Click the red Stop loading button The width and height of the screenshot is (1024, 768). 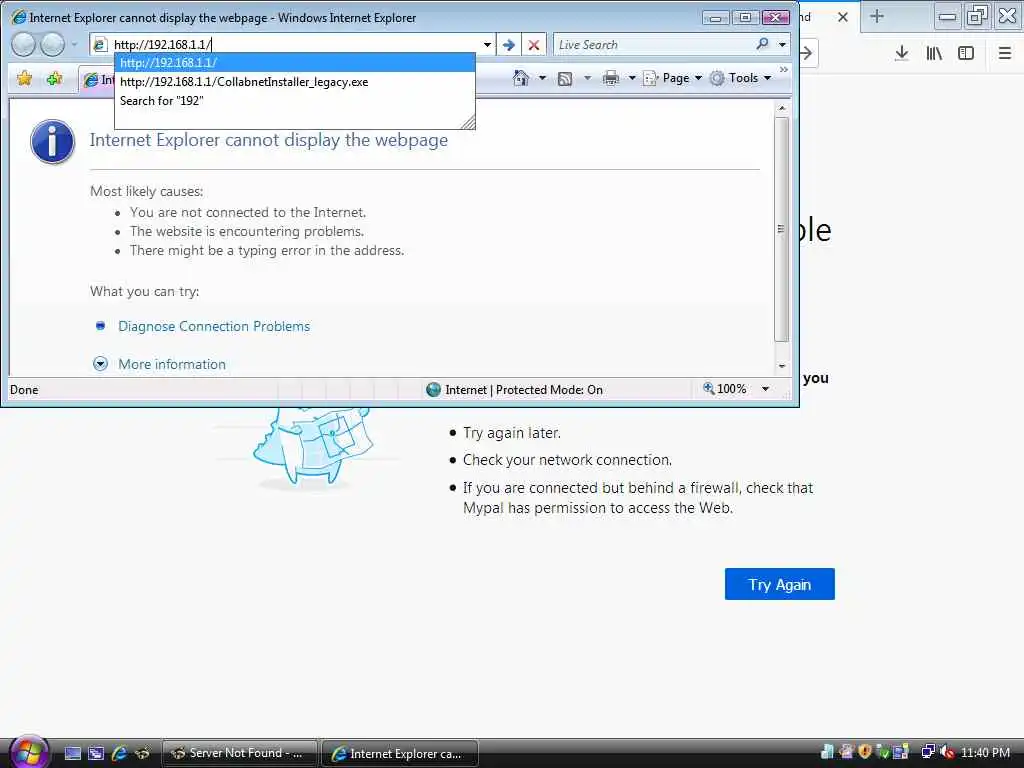click(534, 44)
